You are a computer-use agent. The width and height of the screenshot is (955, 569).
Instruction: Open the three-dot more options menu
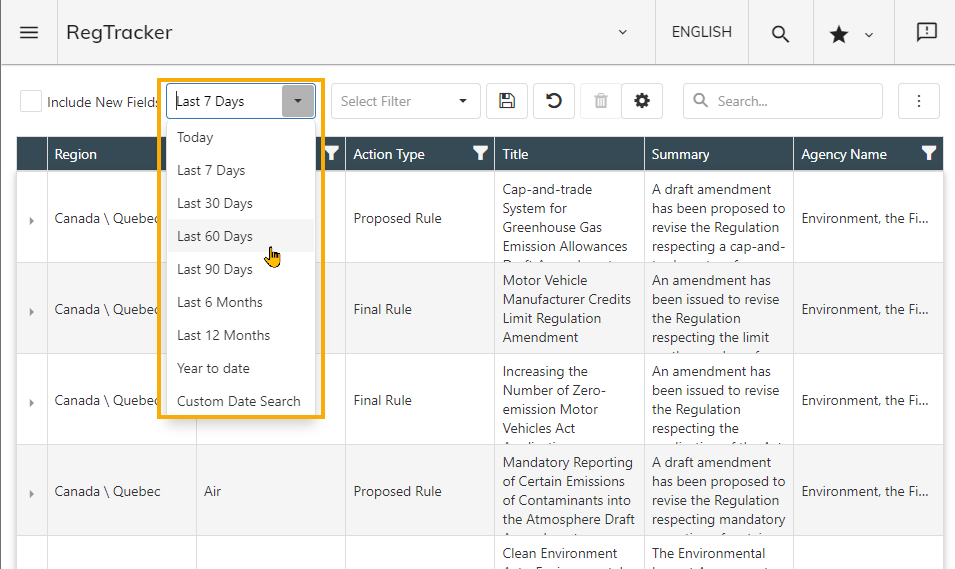click(919, 101)
